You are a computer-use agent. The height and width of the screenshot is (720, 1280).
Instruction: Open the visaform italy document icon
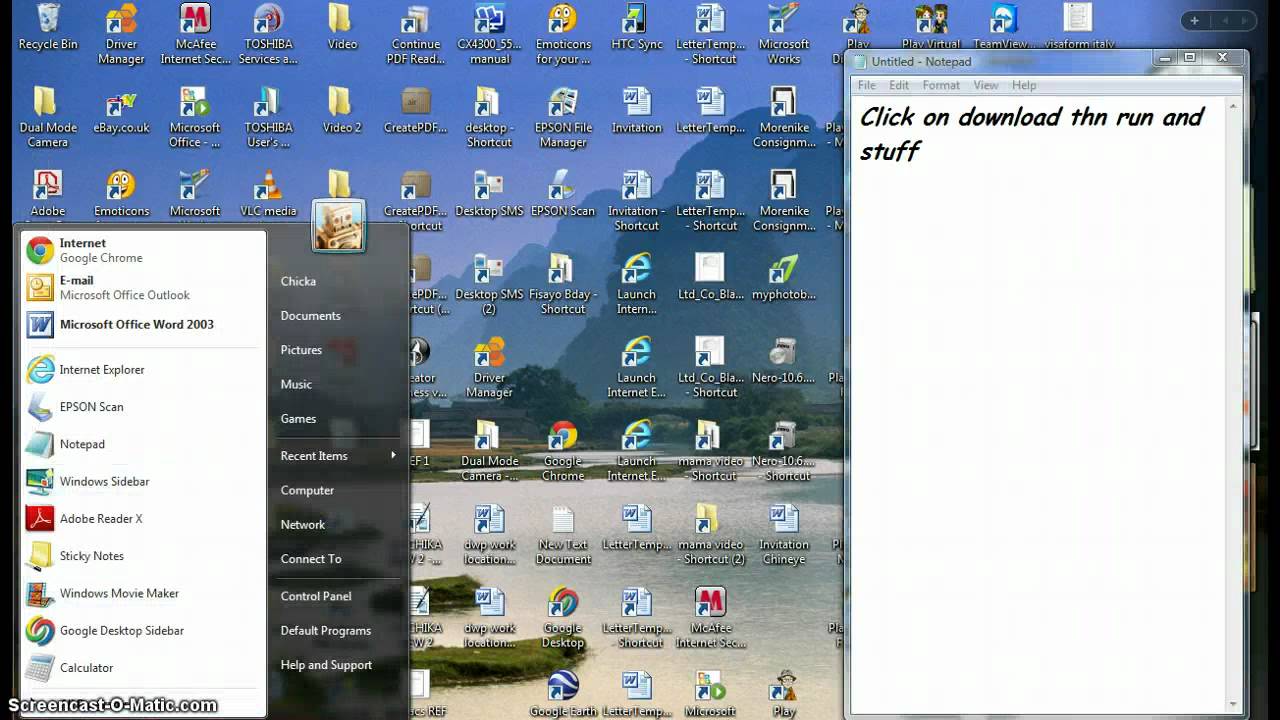pyautogui.click(x=1076, y=27)
